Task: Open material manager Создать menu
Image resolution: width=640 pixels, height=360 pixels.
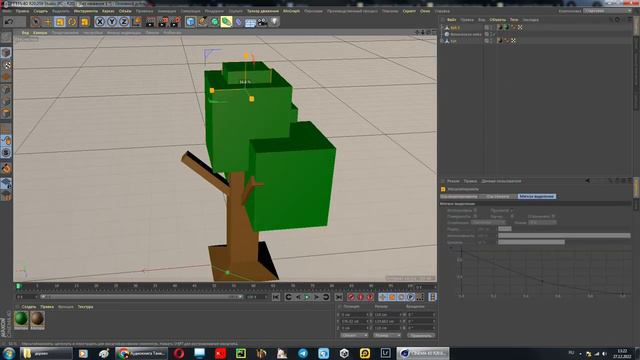Action: 29,307
